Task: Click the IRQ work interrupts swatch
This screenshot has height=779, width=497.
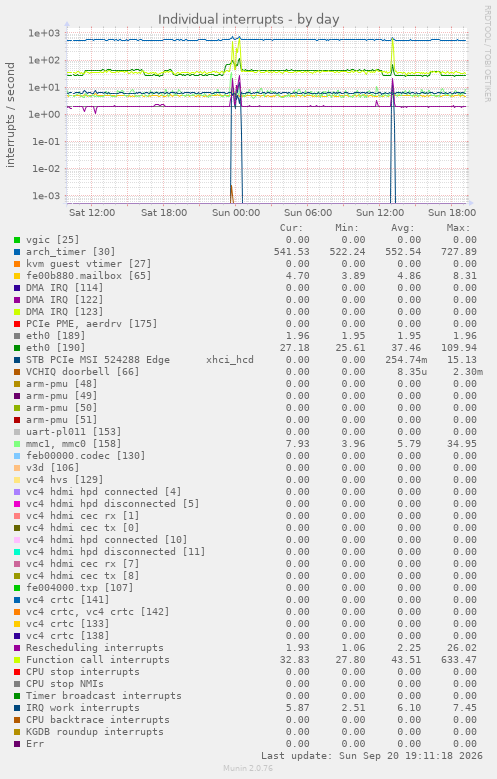Action: coord(17,708)
